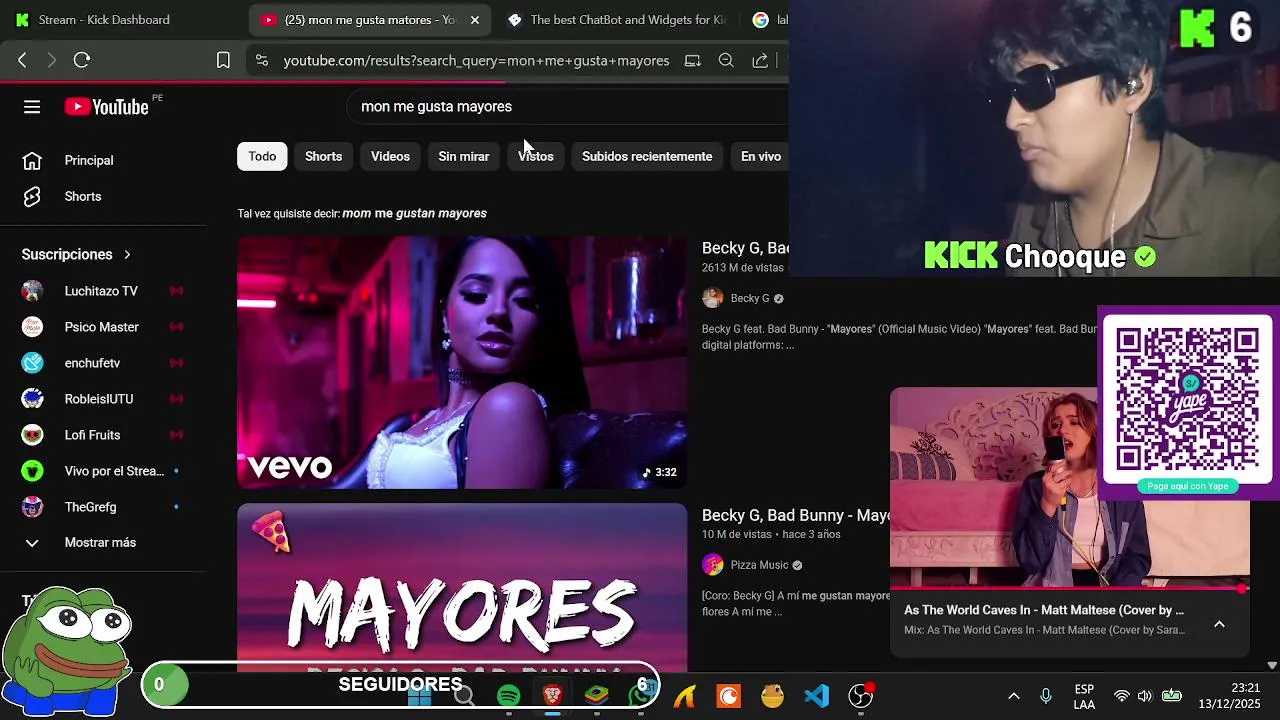Open the yellow character app in taskbar

[x=772, y=695]
